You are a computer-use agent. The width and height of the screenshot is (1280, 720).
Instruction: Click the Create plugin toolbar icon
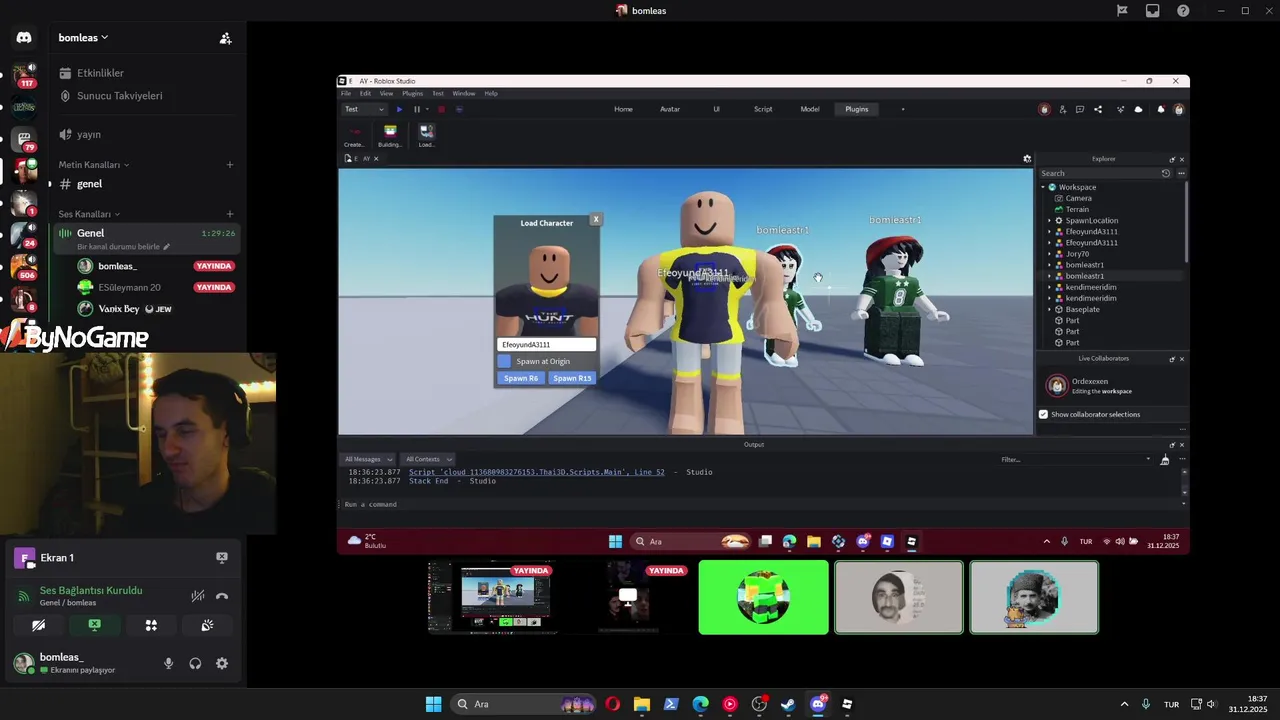click(x=354, y=135)
